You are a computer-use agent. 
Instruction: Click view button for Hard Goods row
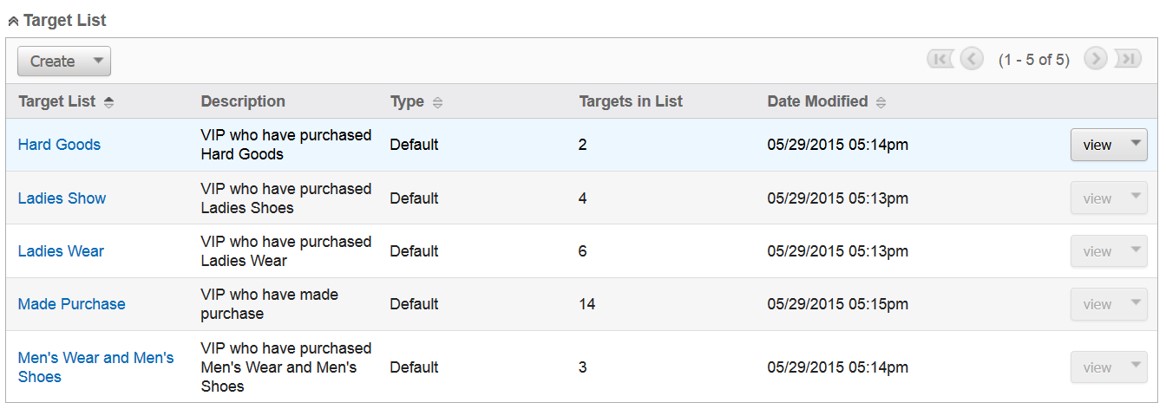pos(1097,145)
